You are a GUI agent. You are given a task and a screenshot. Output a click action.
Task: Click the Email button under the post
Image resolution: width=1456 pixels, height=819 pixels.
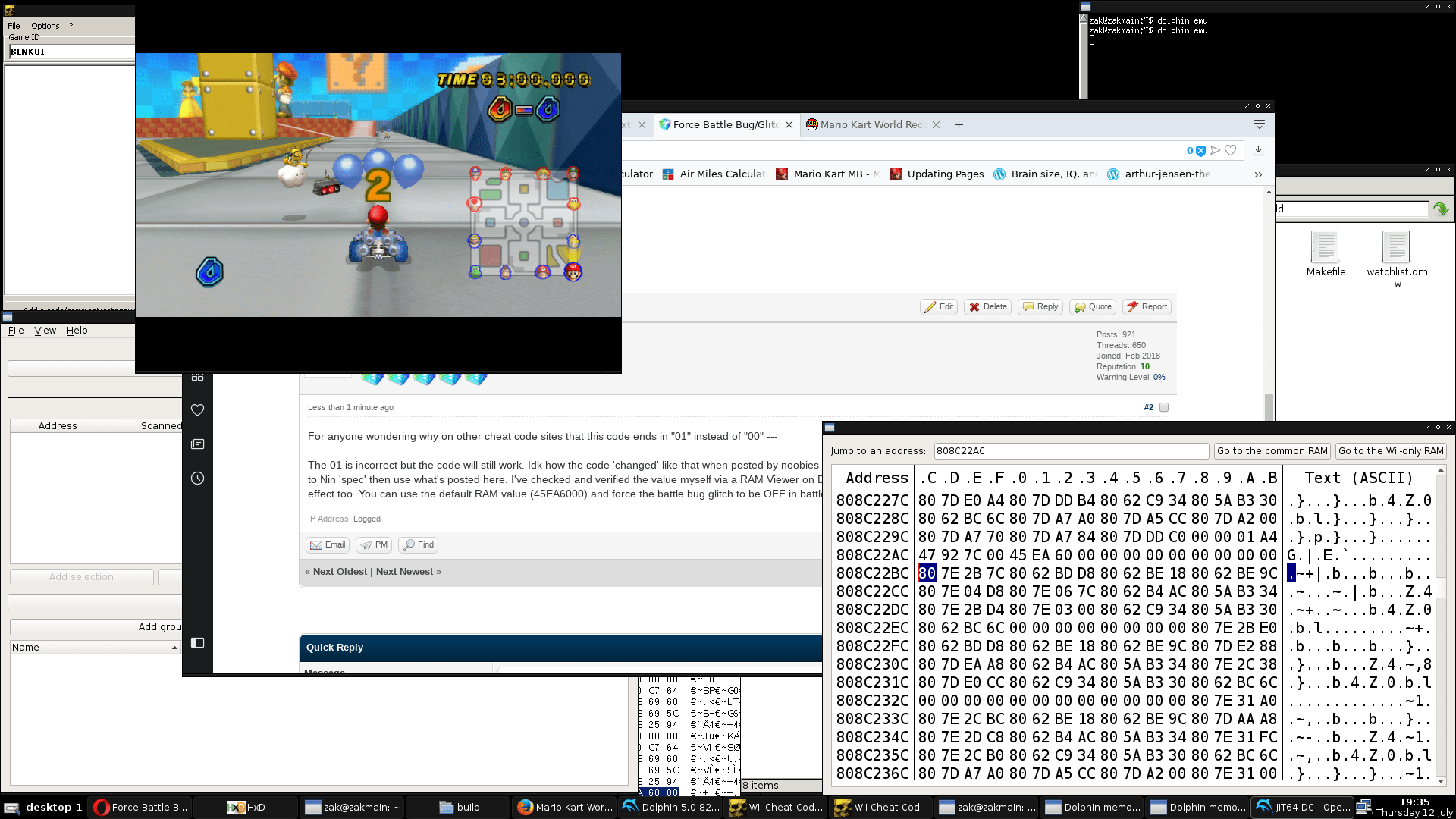click(328, 545)
